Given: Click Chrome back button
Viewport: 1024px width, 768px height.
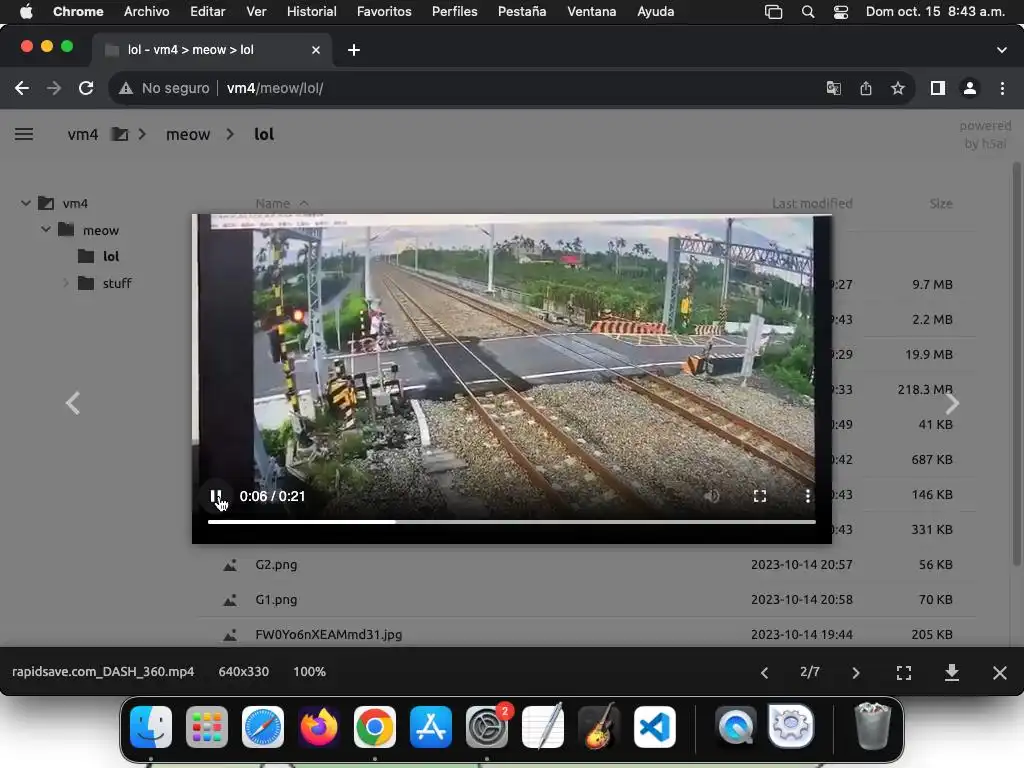Looking at the screenshot, I should point(22,88).
